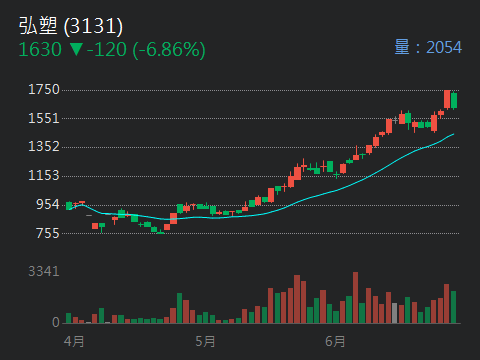Click the 6月 date axis label
The width and height of the screenshot is (480, 360).
point(335,341)
